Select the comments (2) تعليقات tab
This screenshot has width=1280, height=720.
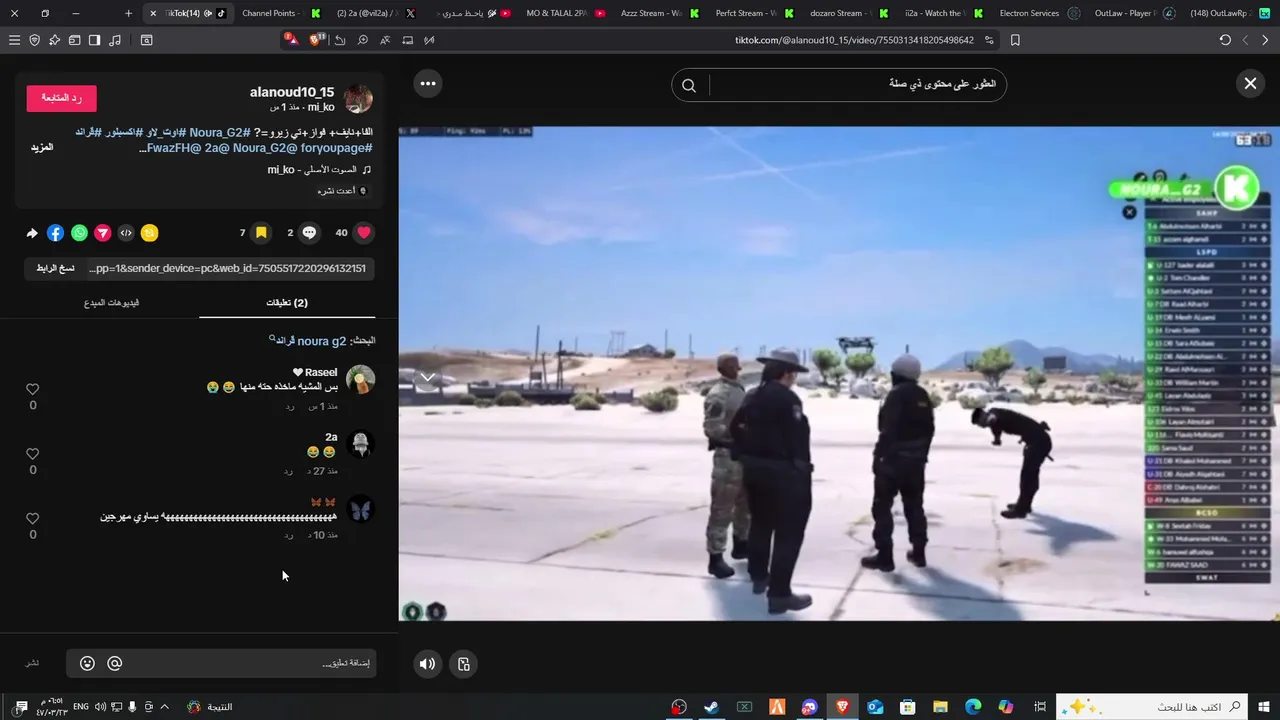[287, 302]
